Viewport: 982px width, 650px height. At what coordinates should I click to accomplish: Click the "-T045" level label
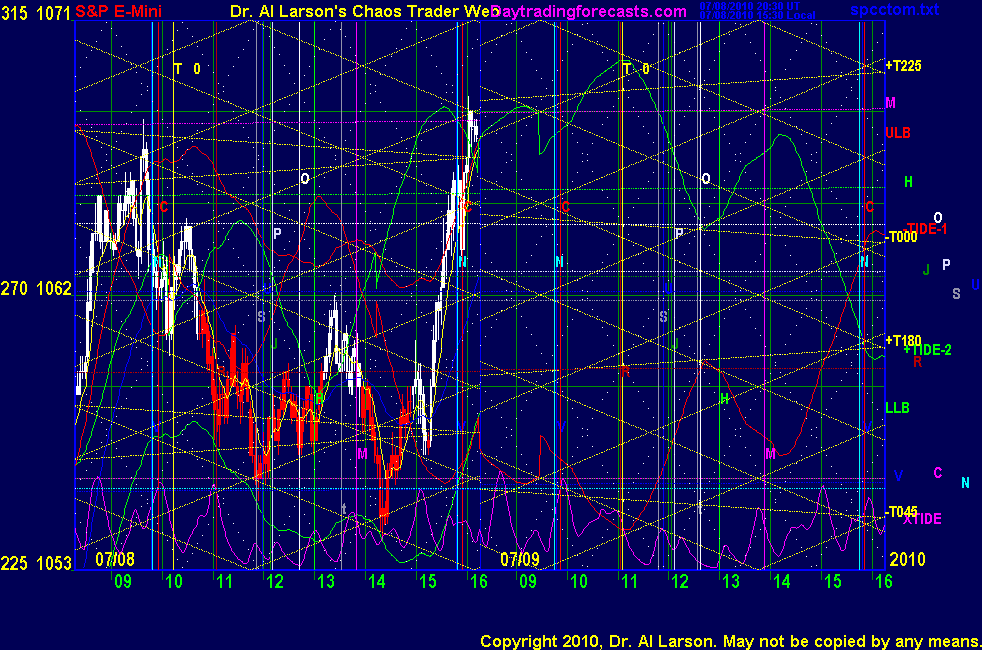pos(901,512)
